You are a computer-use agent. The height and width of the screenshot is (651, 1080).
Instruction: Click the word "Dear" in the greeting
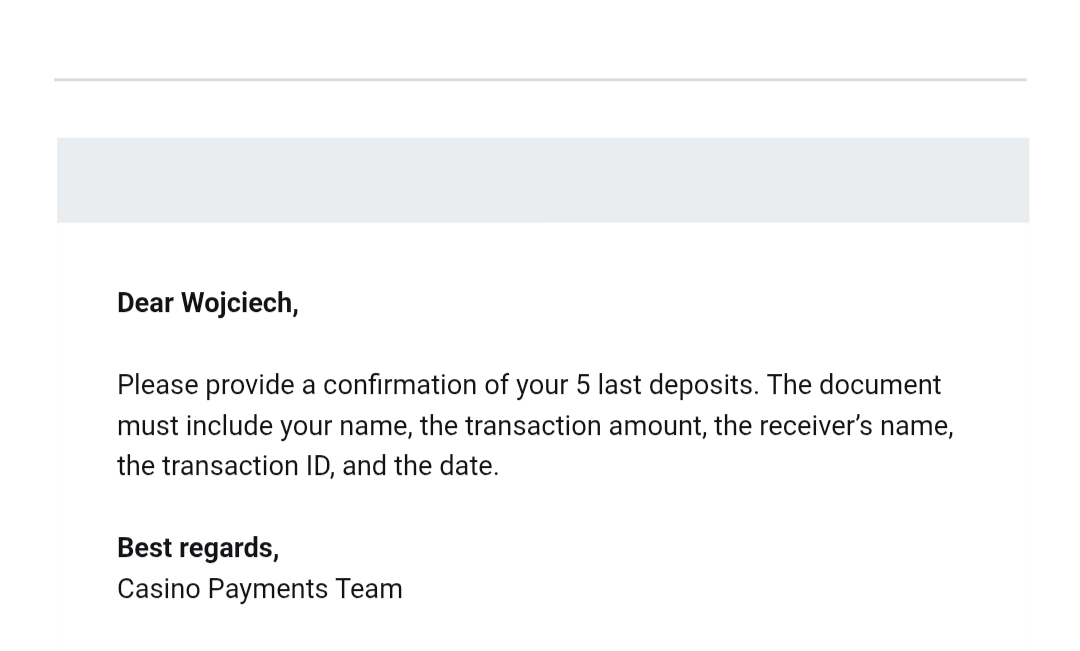pyautogui.click(x=145, y=303)
